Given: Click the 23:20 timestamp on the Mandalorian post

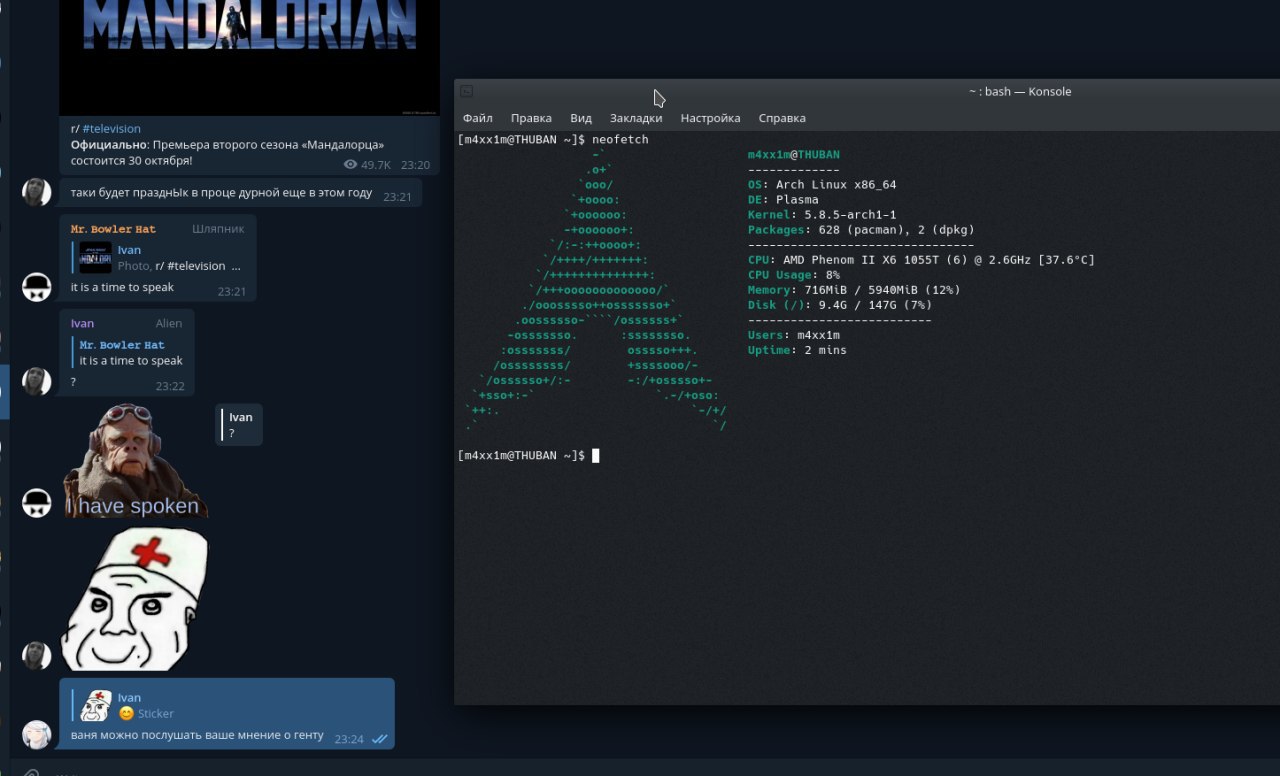Looking at the screenshot, I should click(x=415, y=165).
